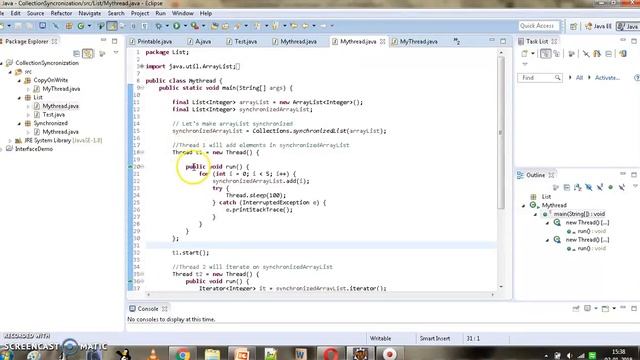This screenshot has width=640, height=360.
Task: Toggle Show Whitespace Characters pilcrow button
Action: pyautogui.click(x=144, y=26)
